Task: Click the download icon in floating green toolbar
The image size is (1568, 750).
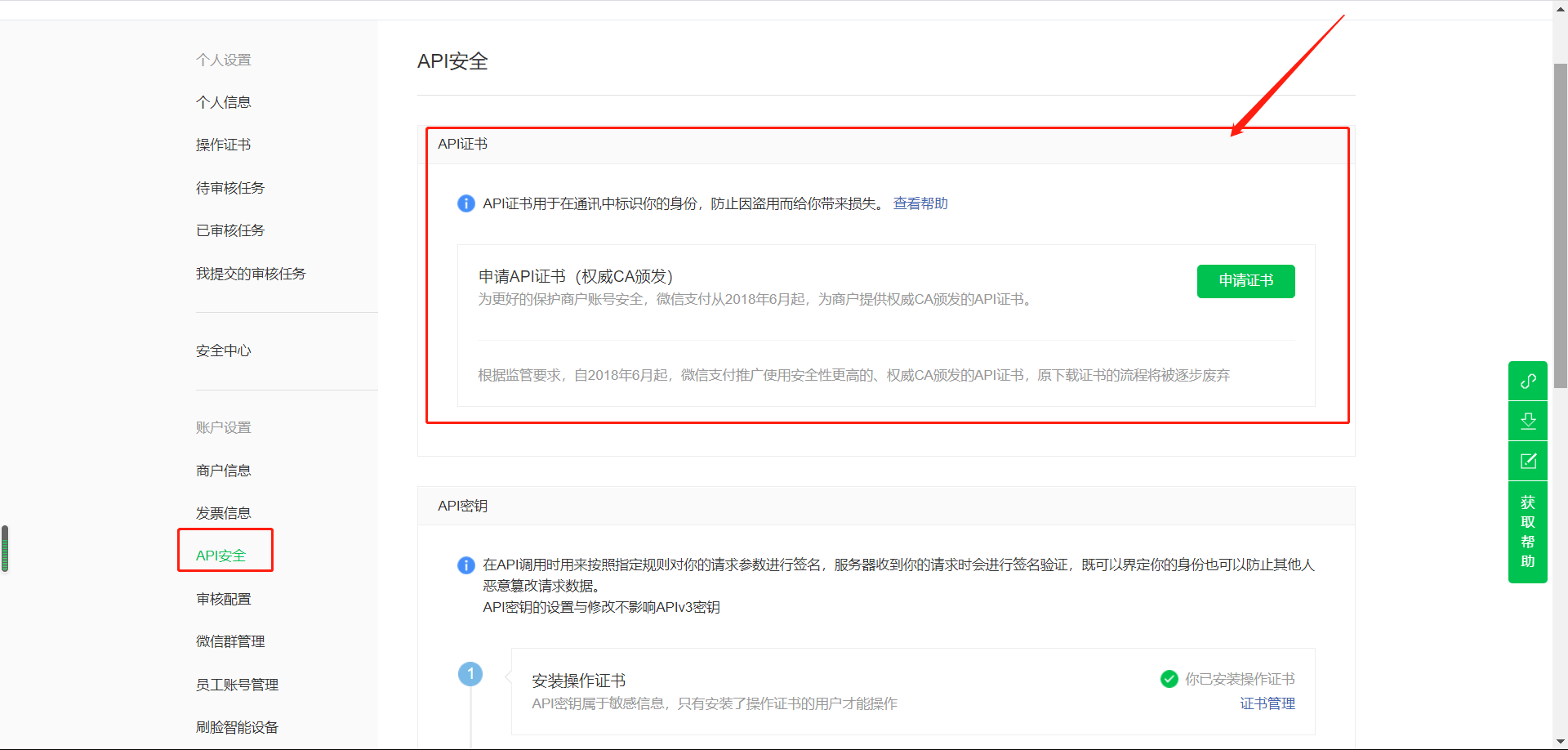Action: click(x=1528, y=421)
